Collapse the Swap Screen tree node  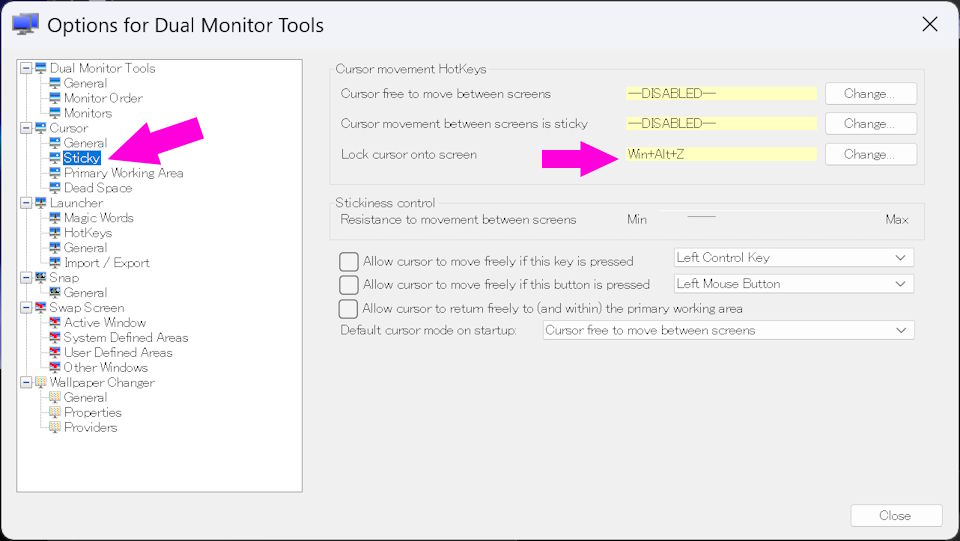(x=26, y=308)
